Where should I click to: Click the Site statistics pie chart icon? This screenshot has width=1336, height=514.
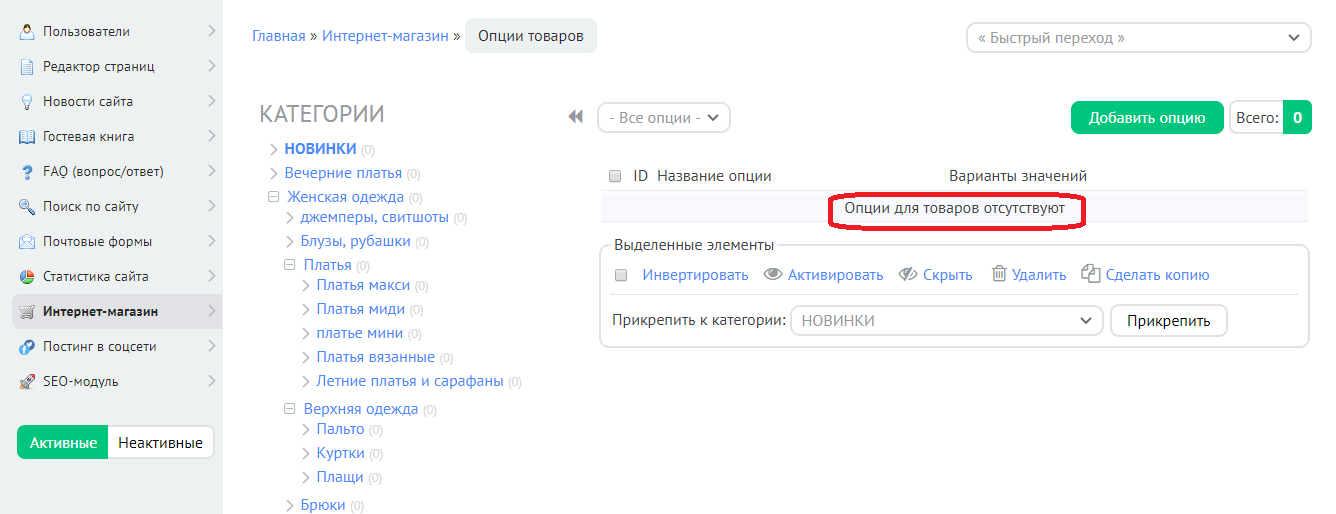[27, 277]
